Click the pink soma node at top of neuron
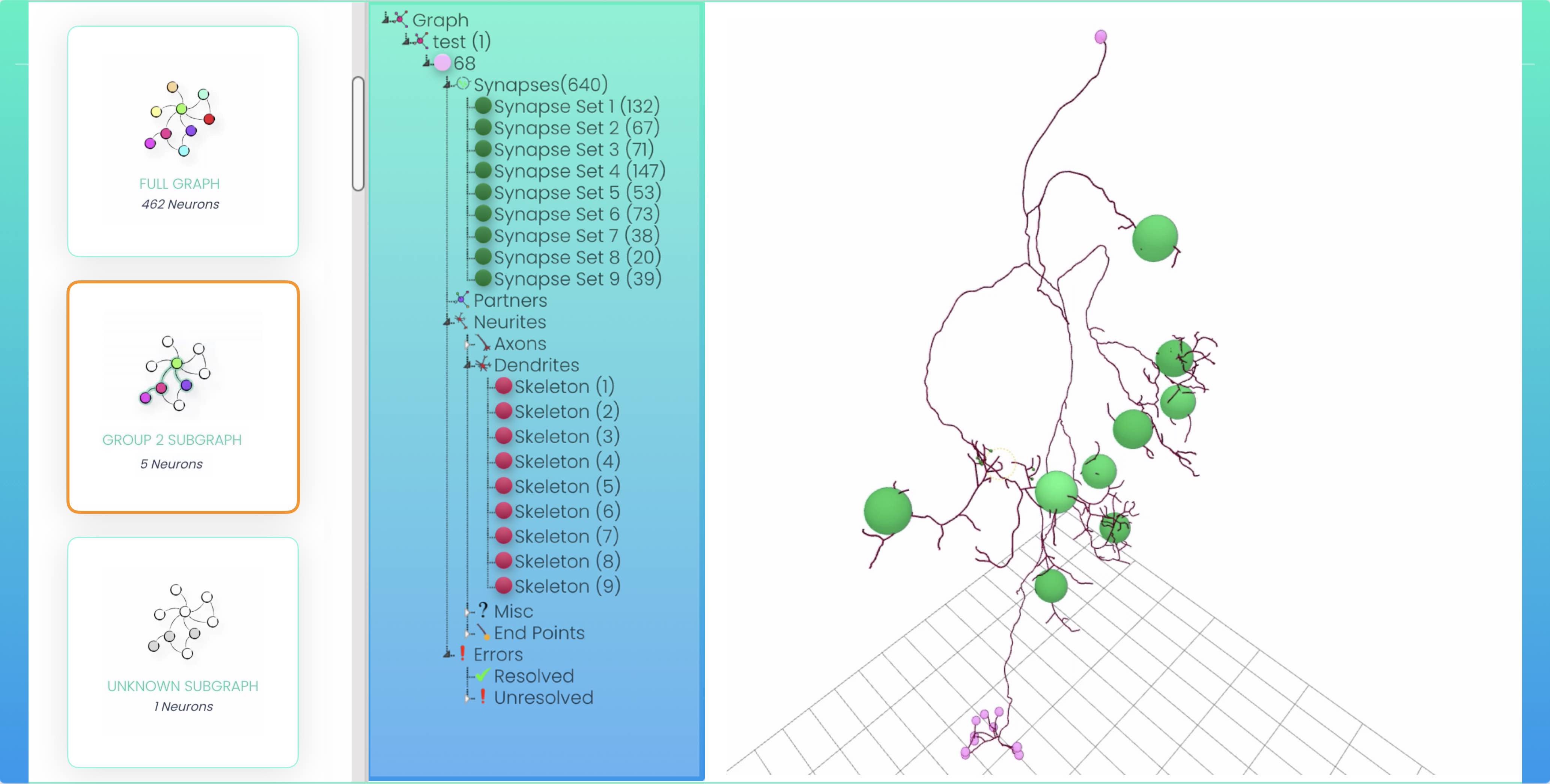 coord(1100,37)
